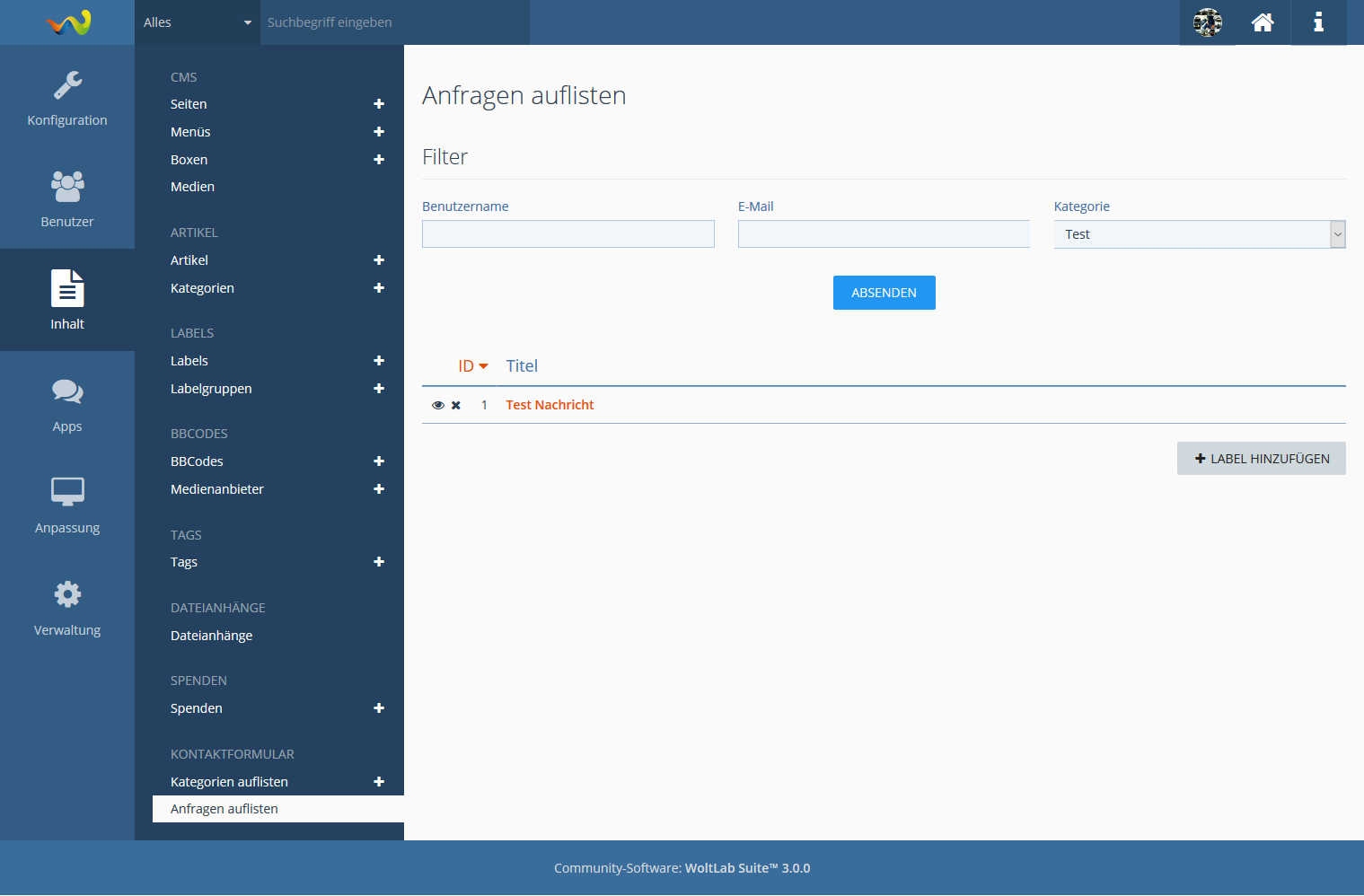Open the Alles search scope dropdown
Screen dimensions: 1364x896
click(x=197, y=22)
